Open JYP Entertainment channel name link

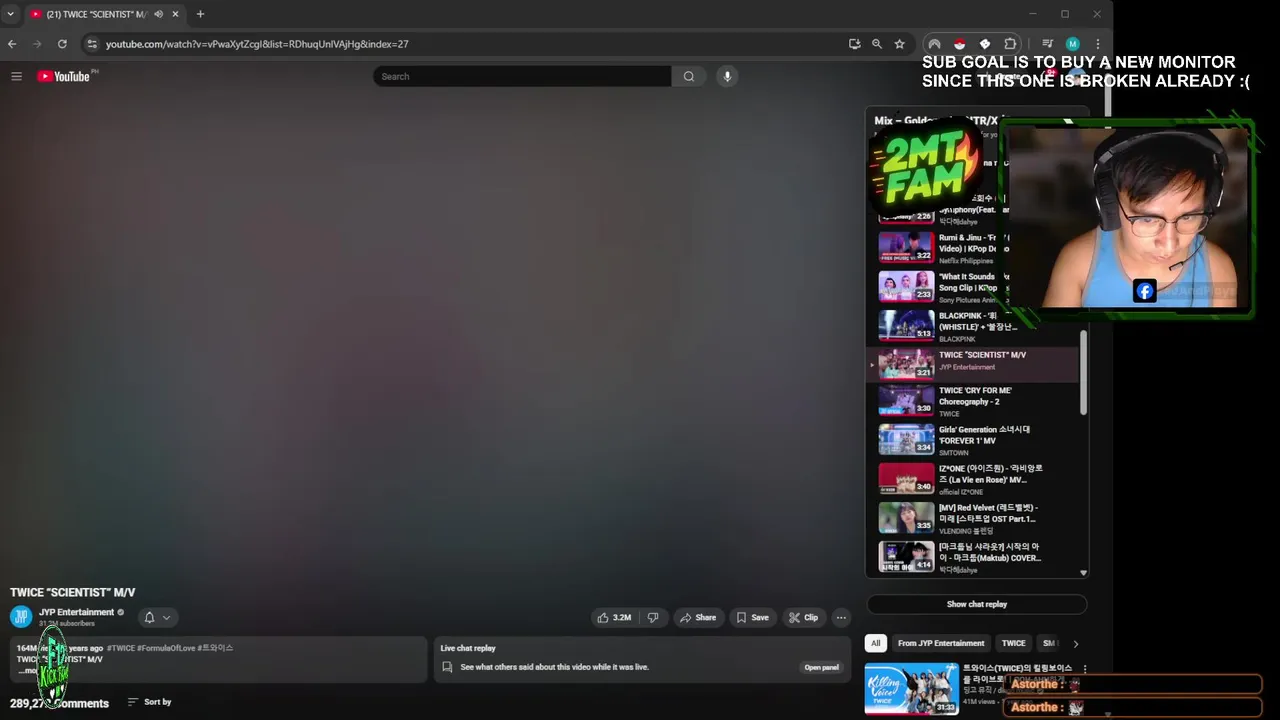tap(76, 612)
